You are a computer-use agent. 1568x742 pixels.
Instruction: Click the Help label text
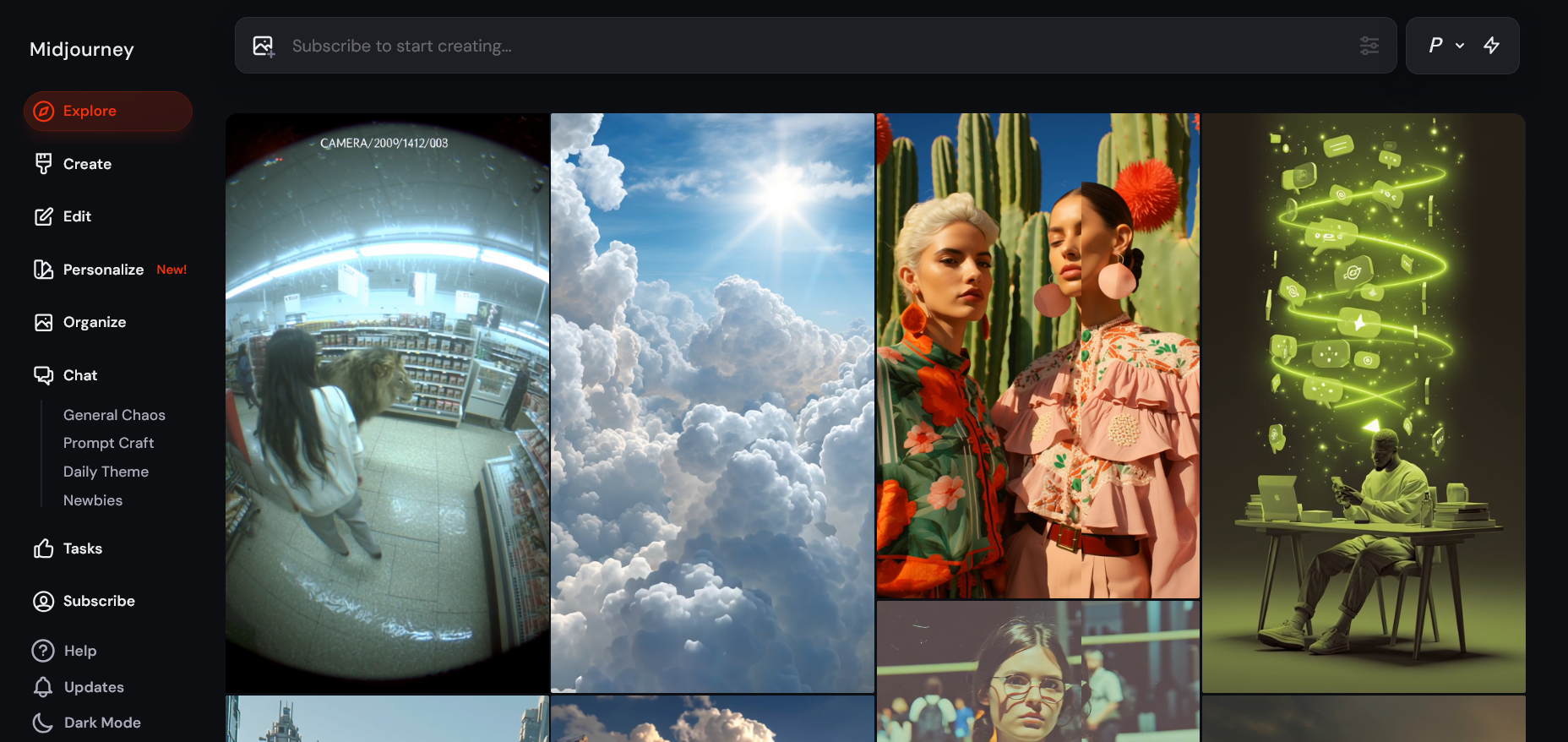[x=80, y=651]
